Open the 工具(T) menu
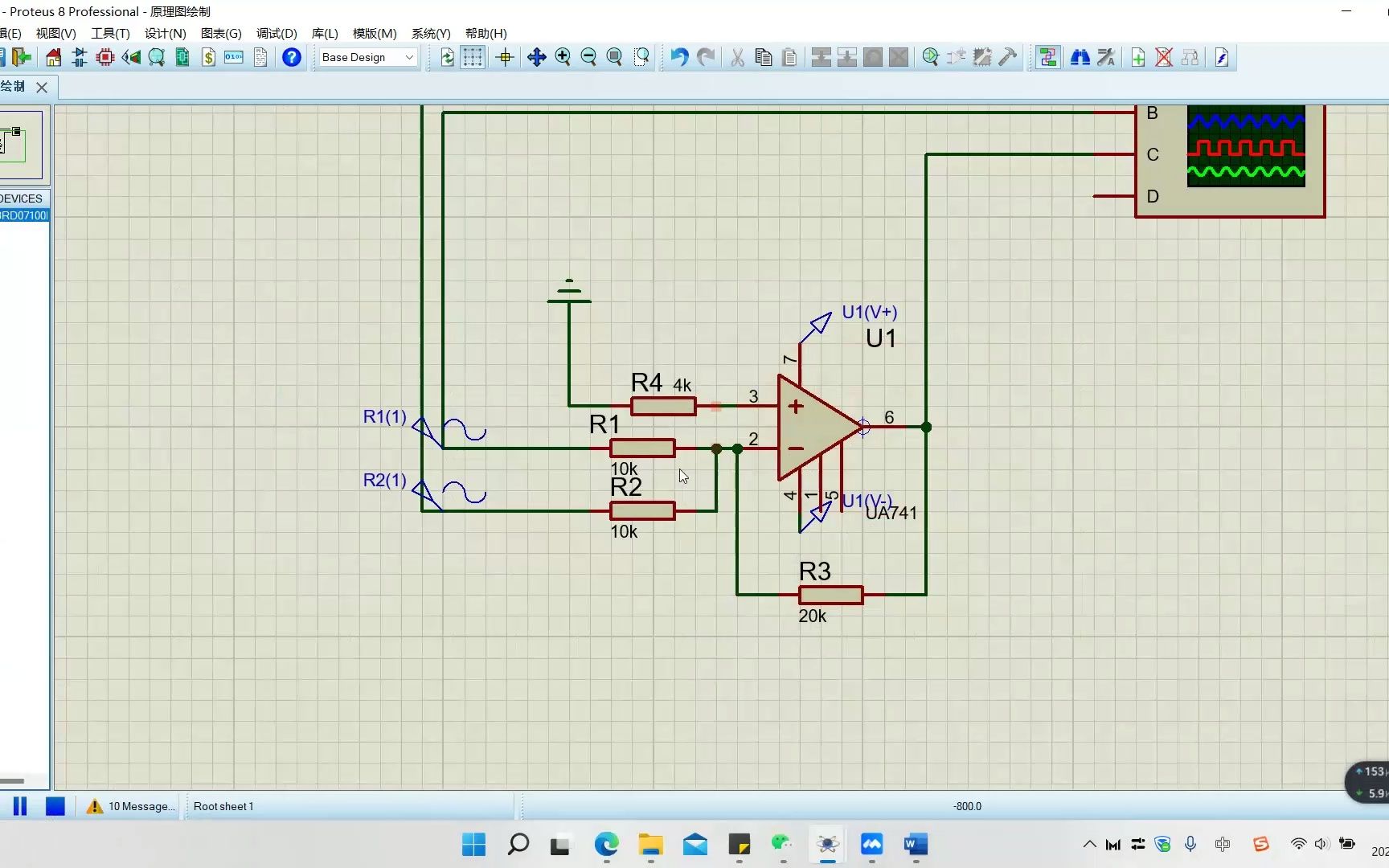The height and width of the screenshot is (868, 1389). [x=110, y=33]
